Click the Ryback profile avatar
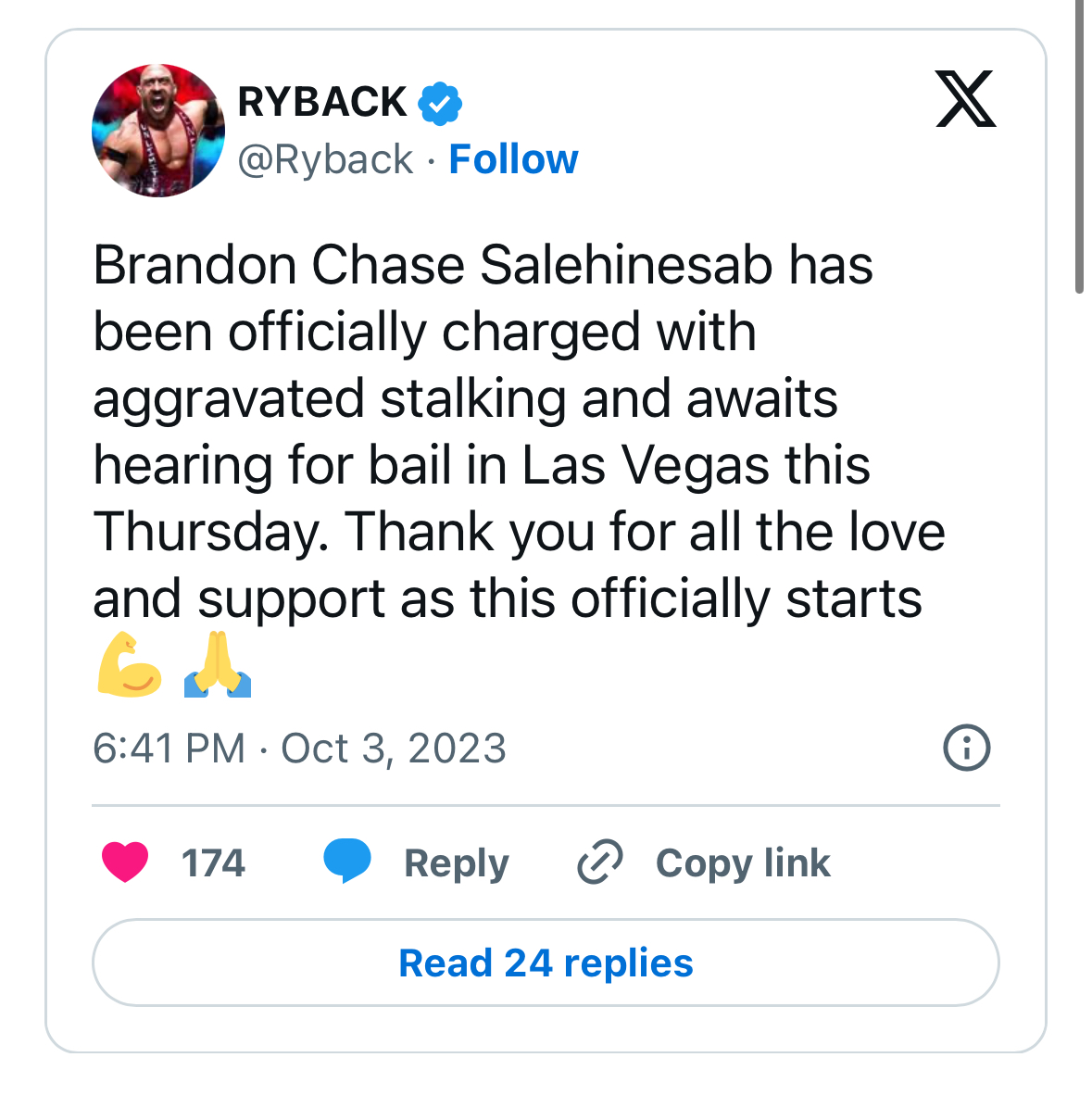 click(158, 131)
